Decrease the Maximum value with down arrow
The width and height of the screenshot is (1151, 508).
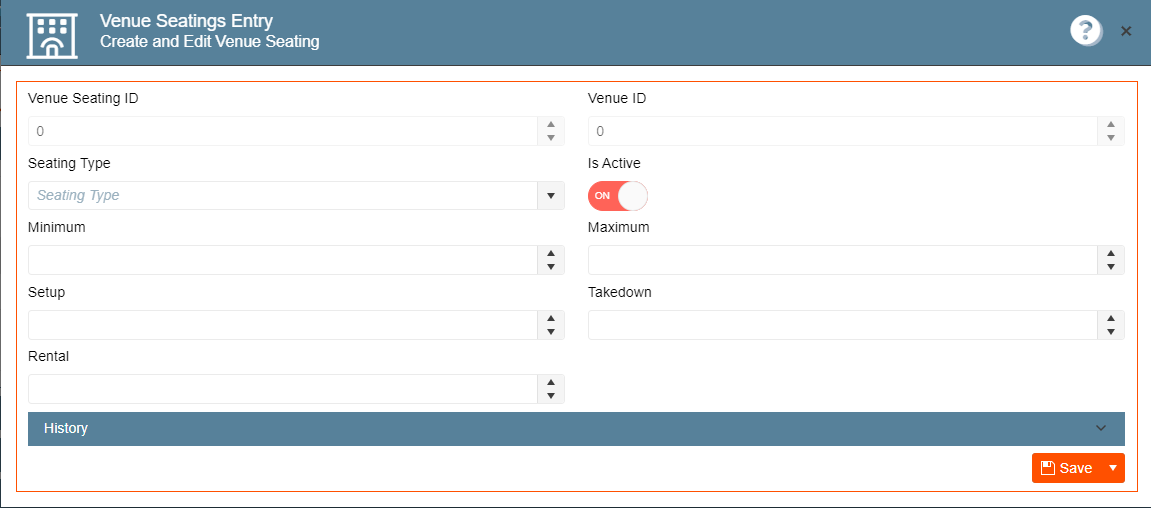pyautogui.click(x=1111, y=267)
